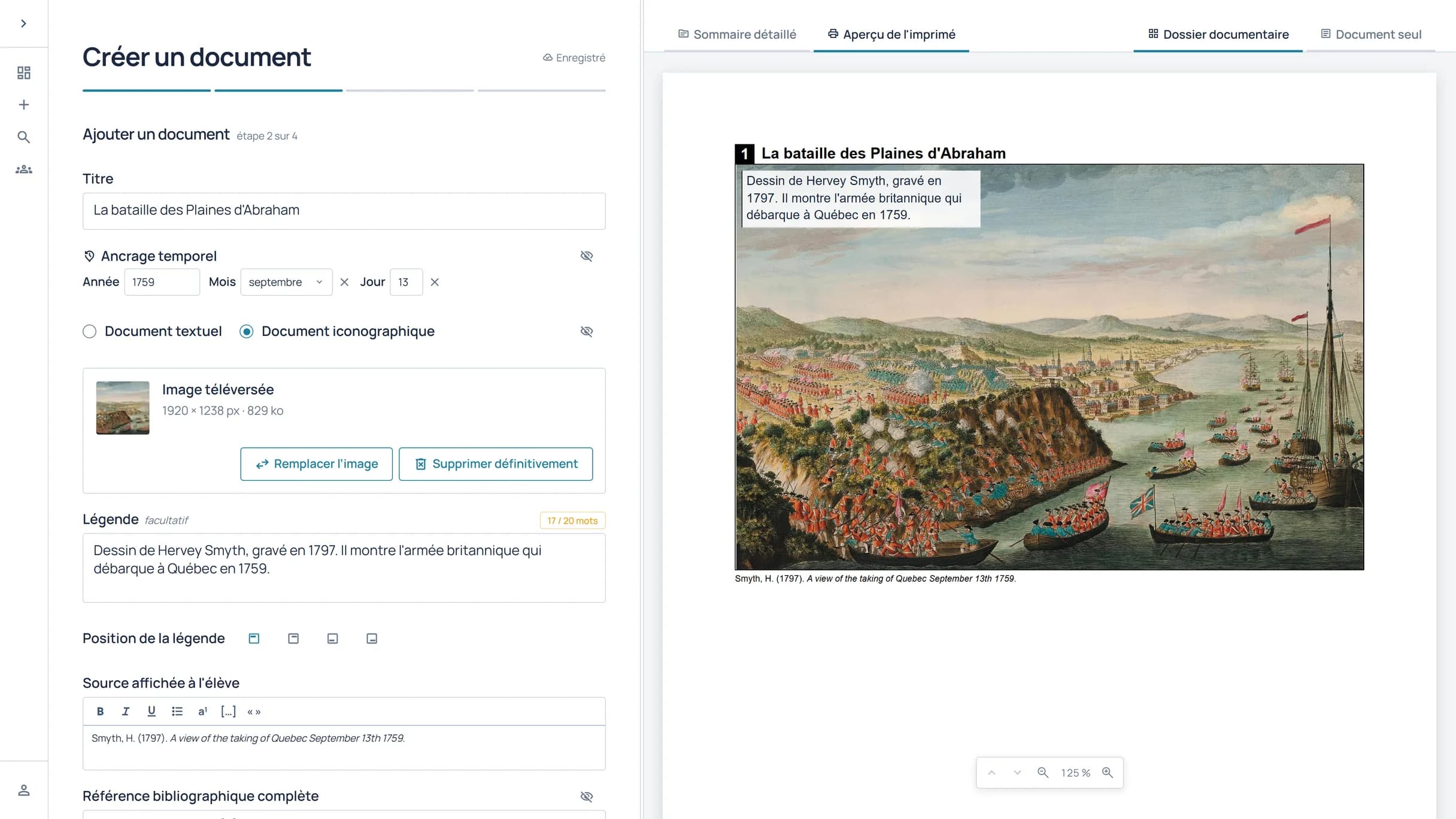Click the uploaded image thumbnail

click(x=123, y=408)
